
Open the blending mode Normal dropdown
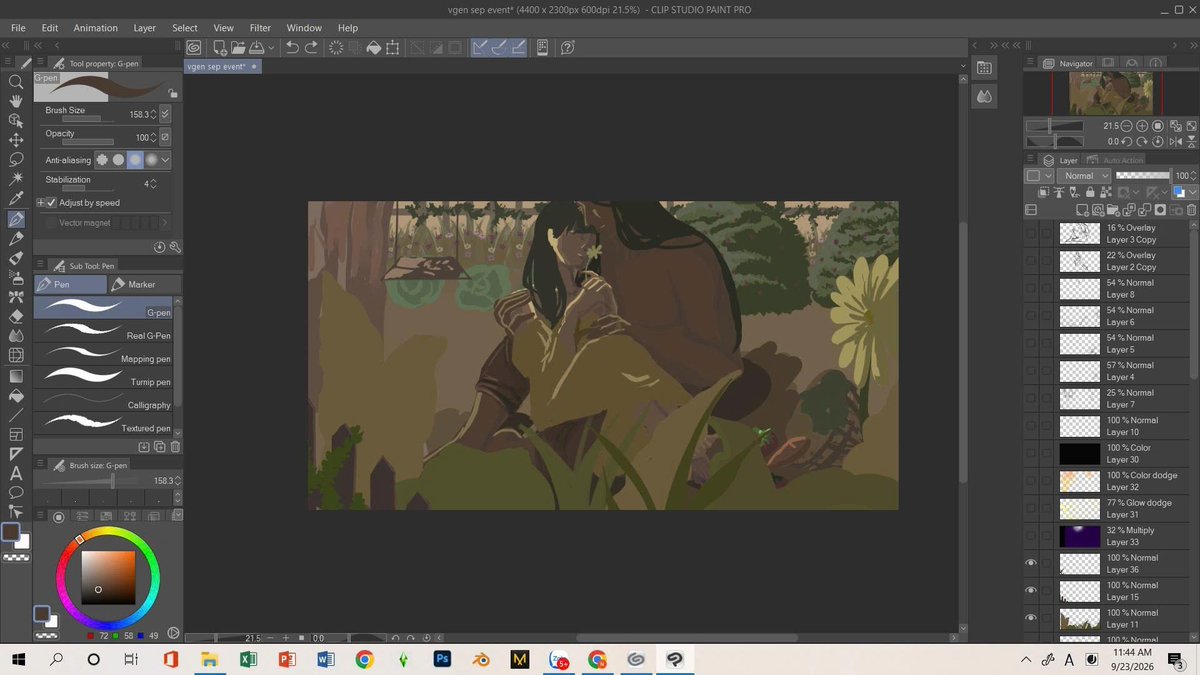coord(1085,175)
